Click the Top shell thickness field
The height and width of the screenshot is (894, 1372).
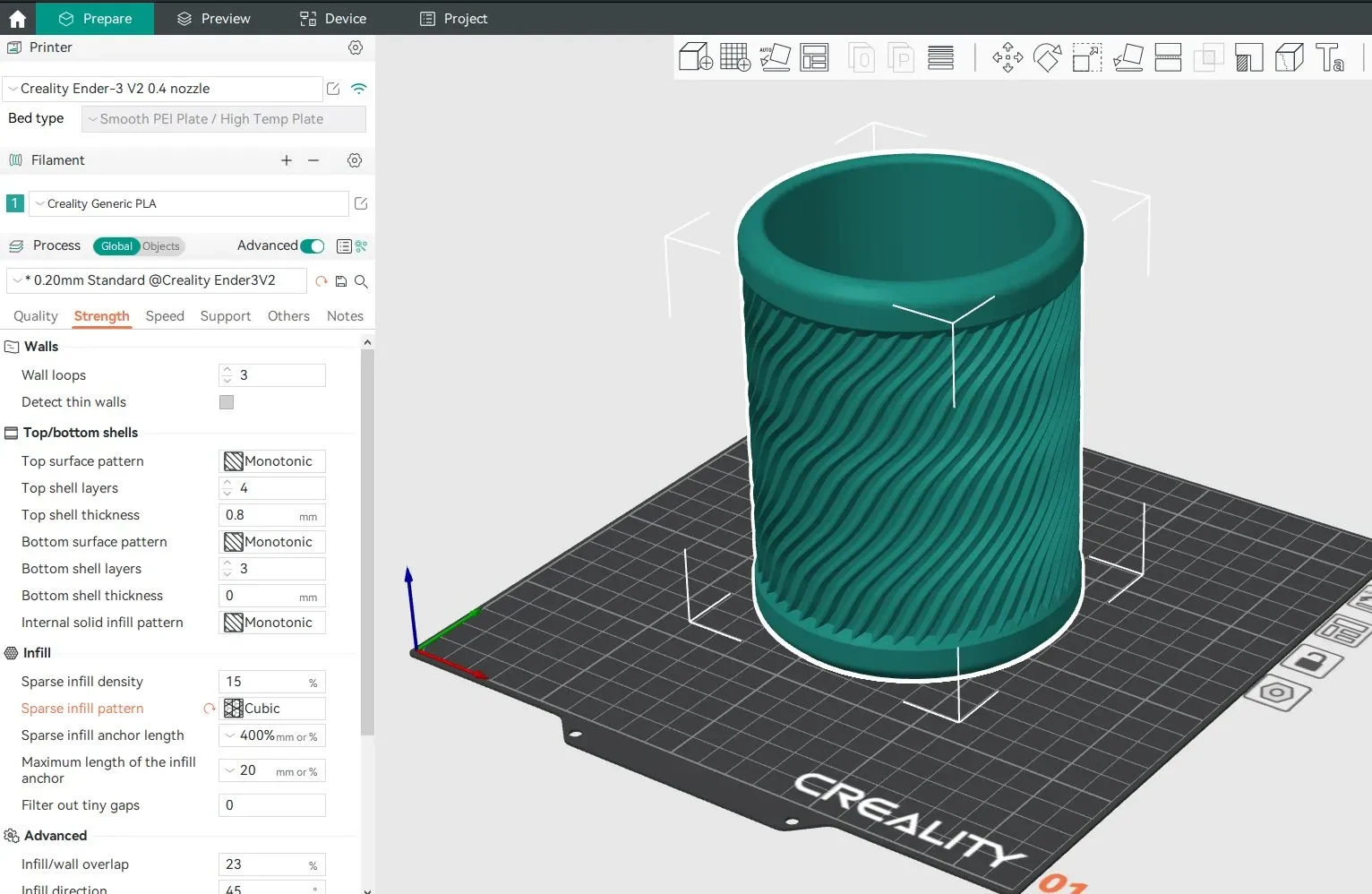272,515
